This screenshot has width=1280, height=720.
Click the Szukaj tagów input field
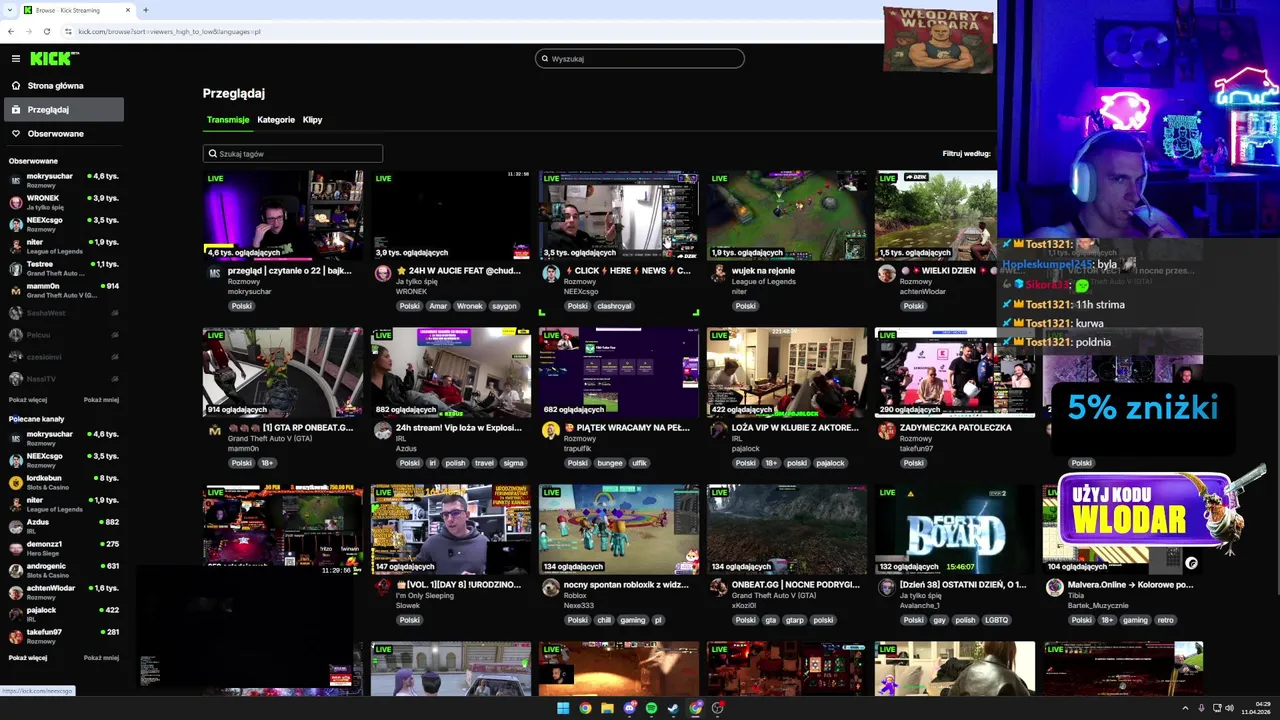click(293, 154)
